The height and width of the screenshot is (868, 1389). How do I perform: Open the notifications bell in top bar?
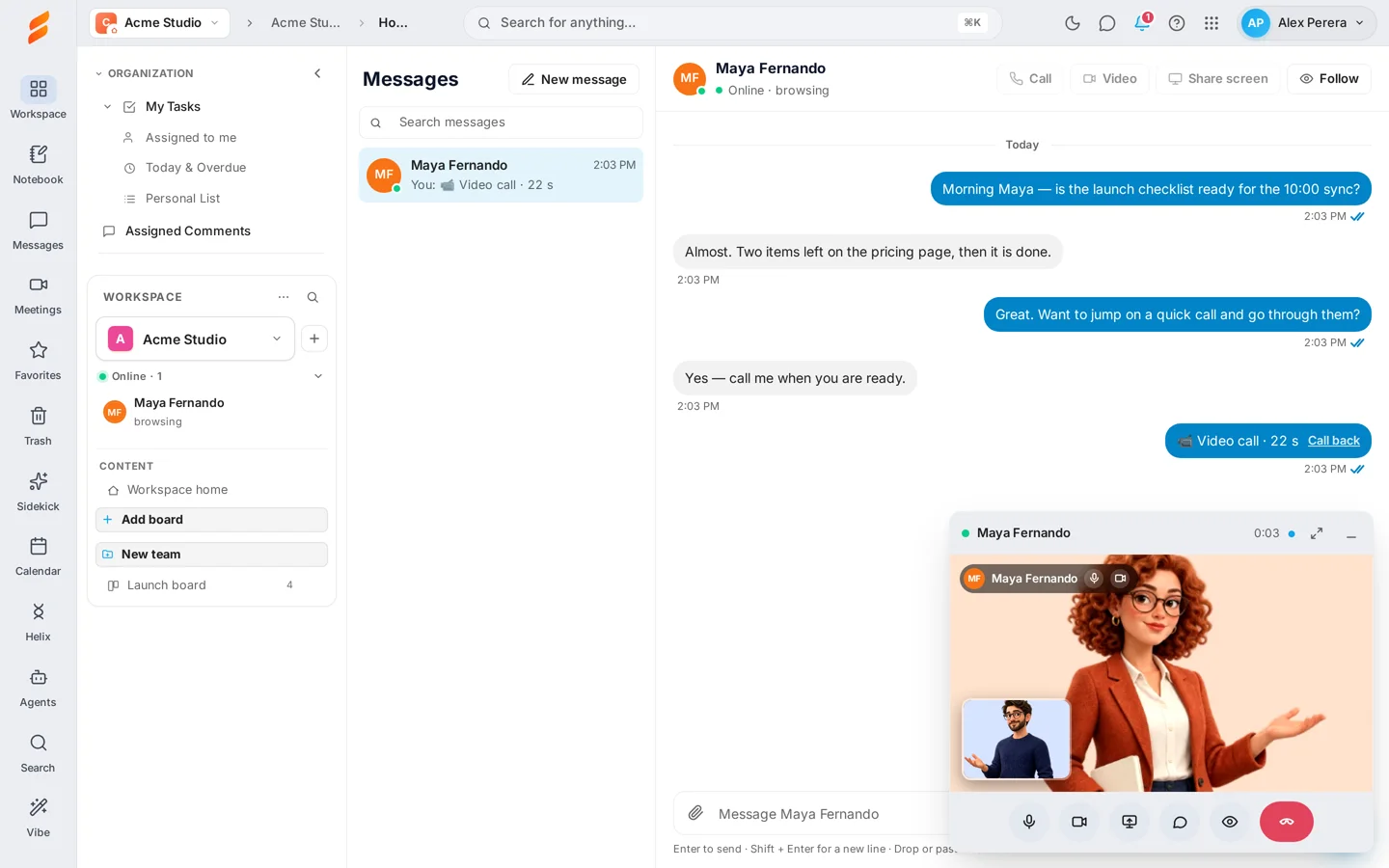pos(1142,23)
